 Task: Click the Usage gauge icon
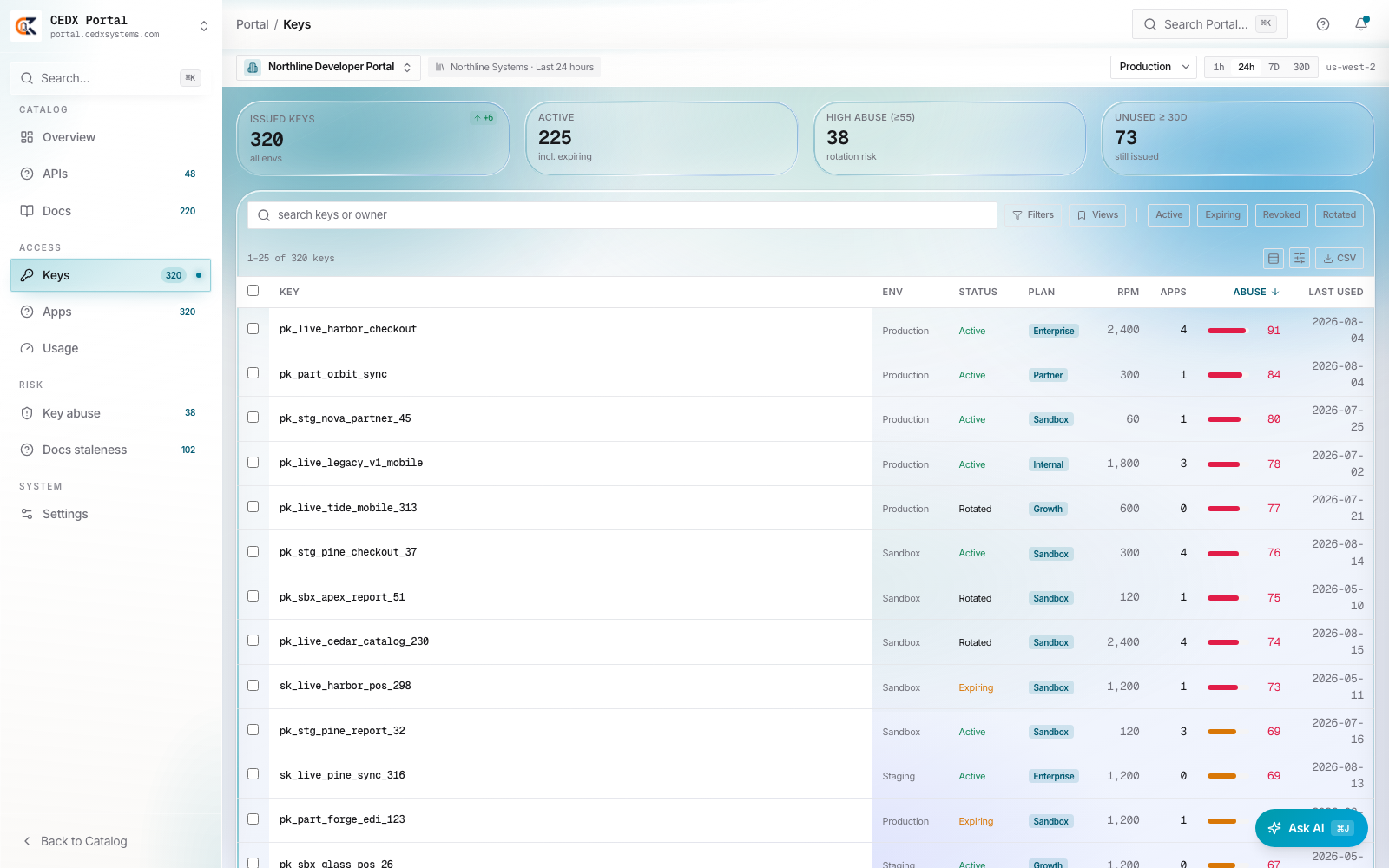coord(27,348)
